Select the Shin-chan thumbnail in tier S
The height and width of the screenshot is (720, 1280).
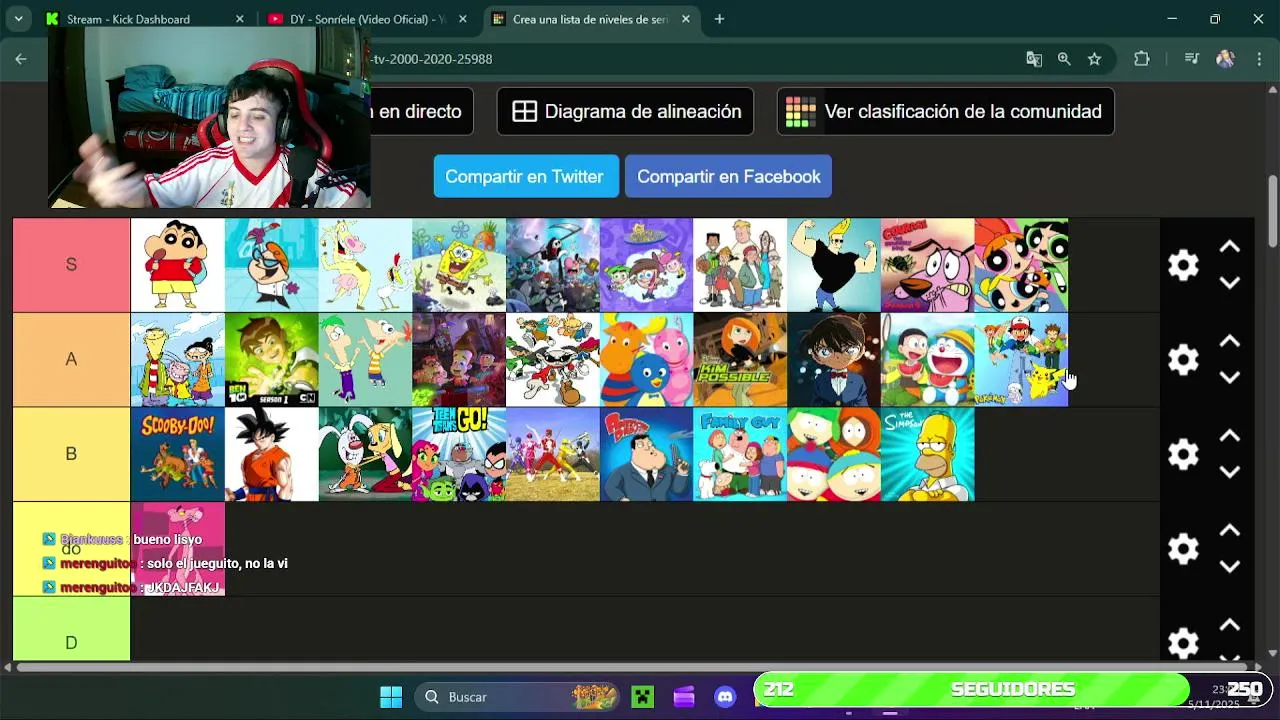click(178, 265)
